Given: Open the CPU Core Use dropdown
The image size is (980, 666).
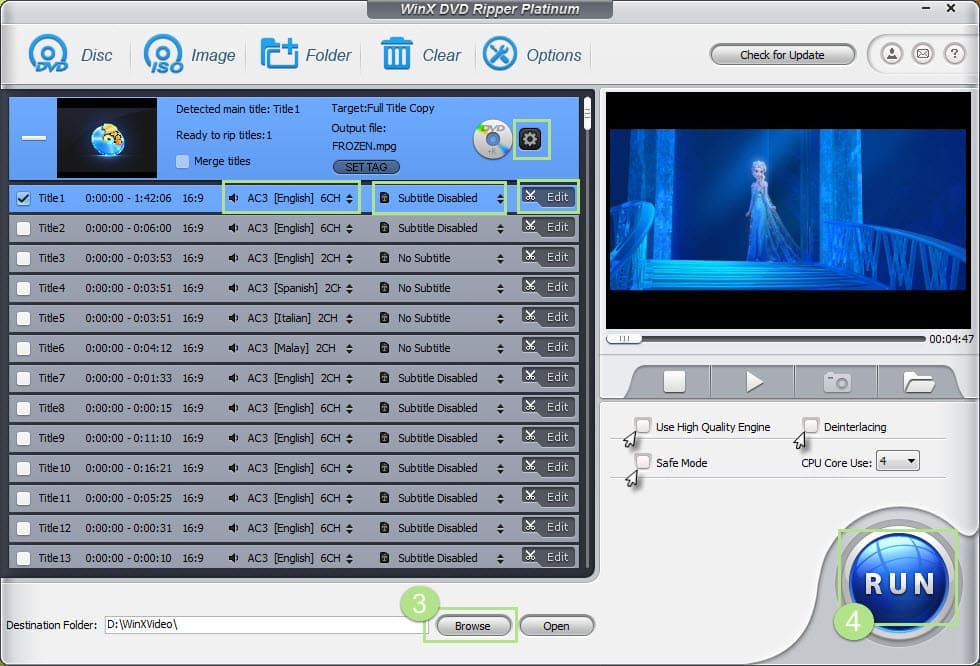Looking at the screenshot, I should click(896, 460).
